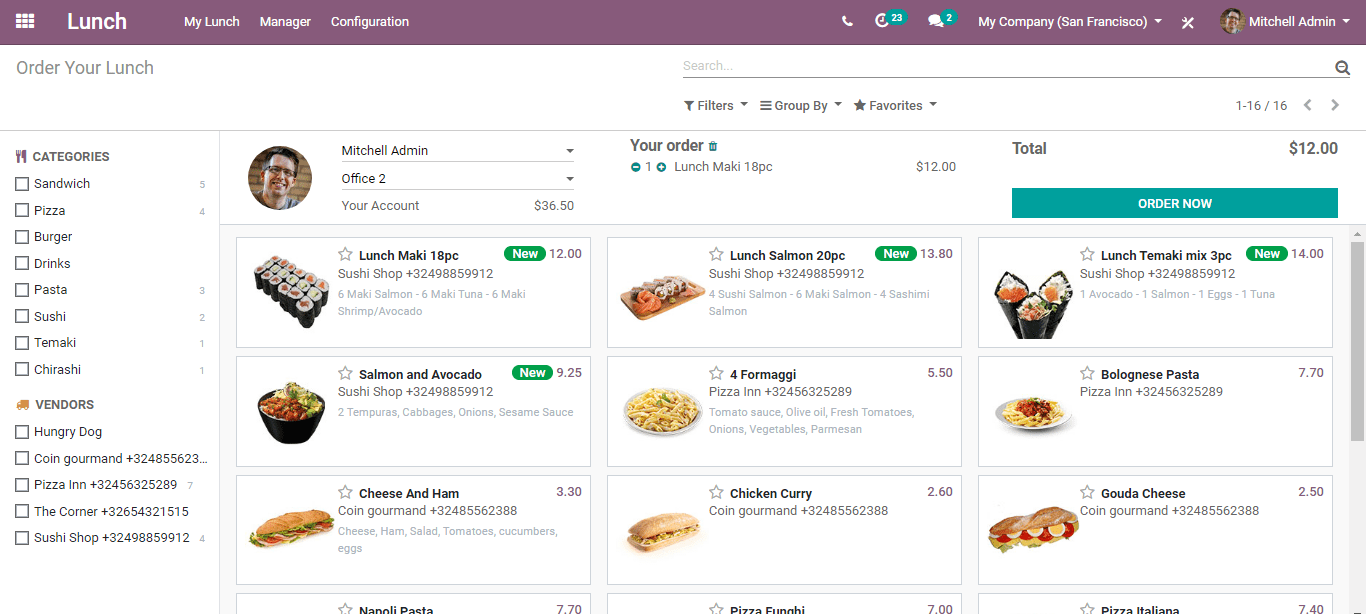Click Mitchell Admin profile photo in order panel
The width and height of the screenshot is (1366, 614).
point(280,178)
